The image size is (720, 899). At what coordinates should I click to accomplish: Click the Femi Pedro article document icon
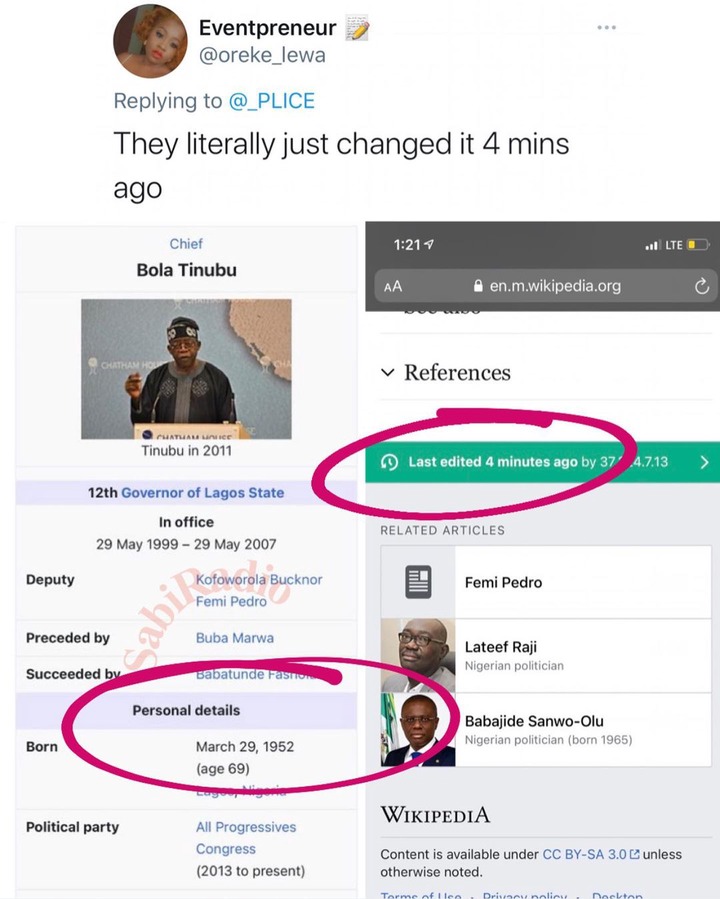tap(418, 582)
